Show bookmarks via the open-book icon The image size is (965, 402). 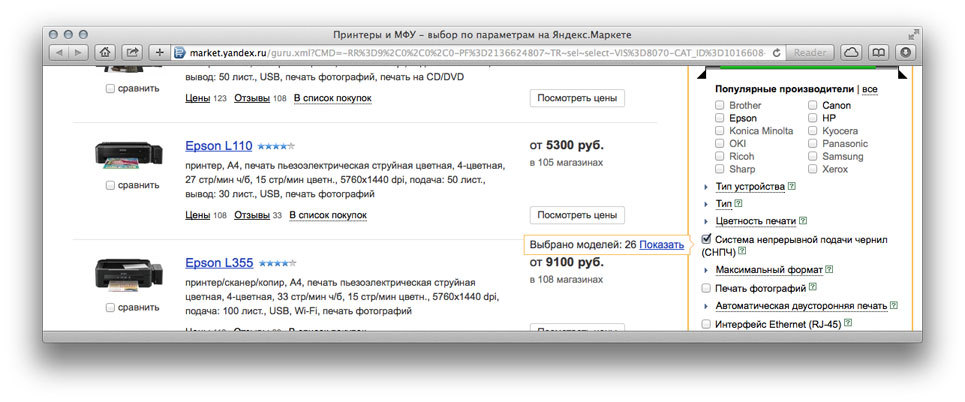tap(878, 52)
